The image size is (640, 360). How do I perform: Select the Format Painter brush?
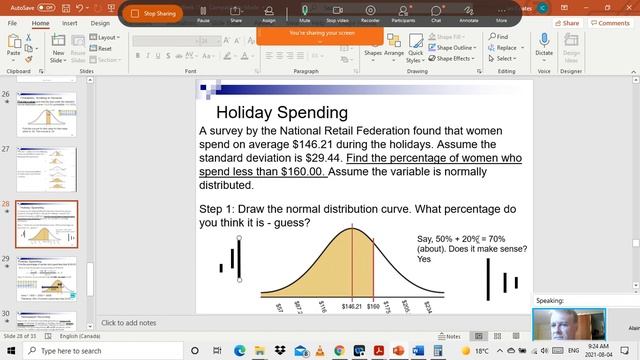coord(29,59)
